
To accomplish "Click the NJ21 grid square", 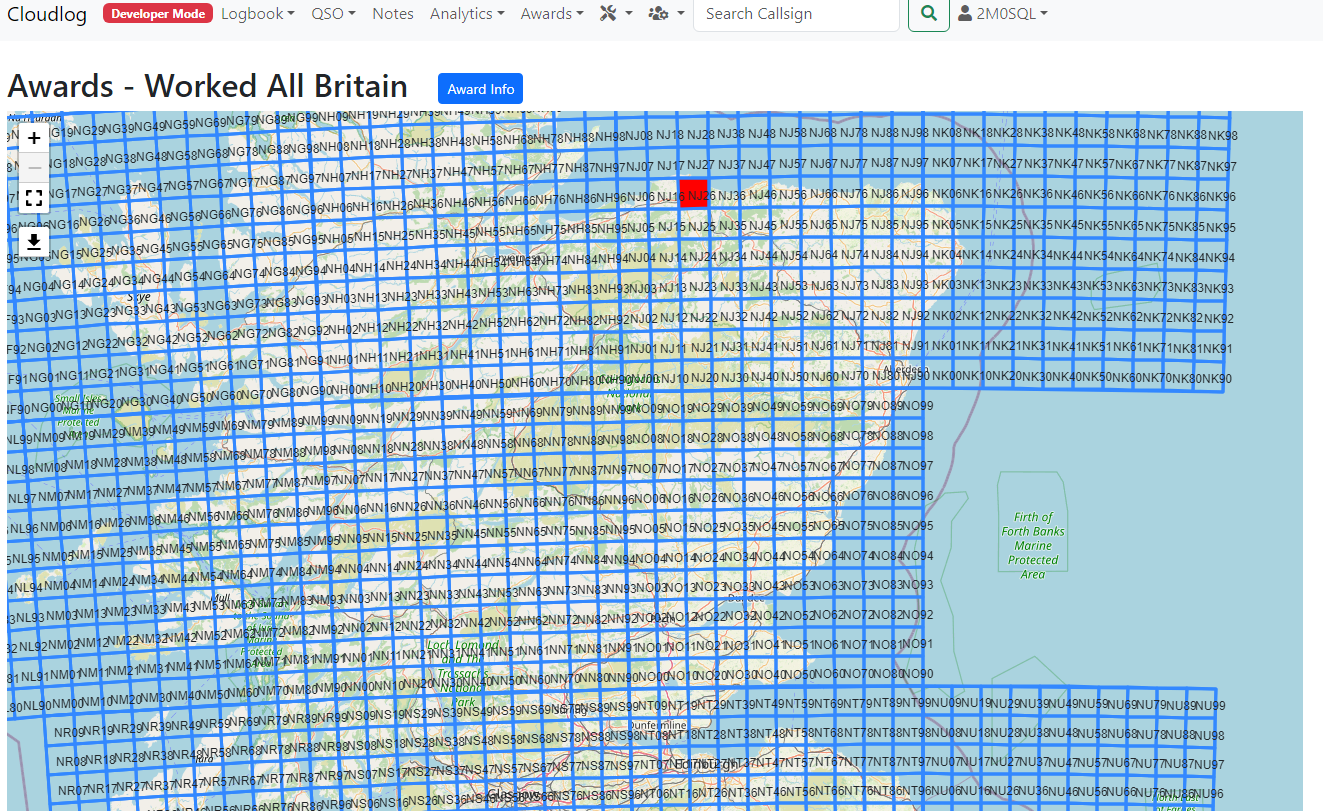I will tap(704, 347).
